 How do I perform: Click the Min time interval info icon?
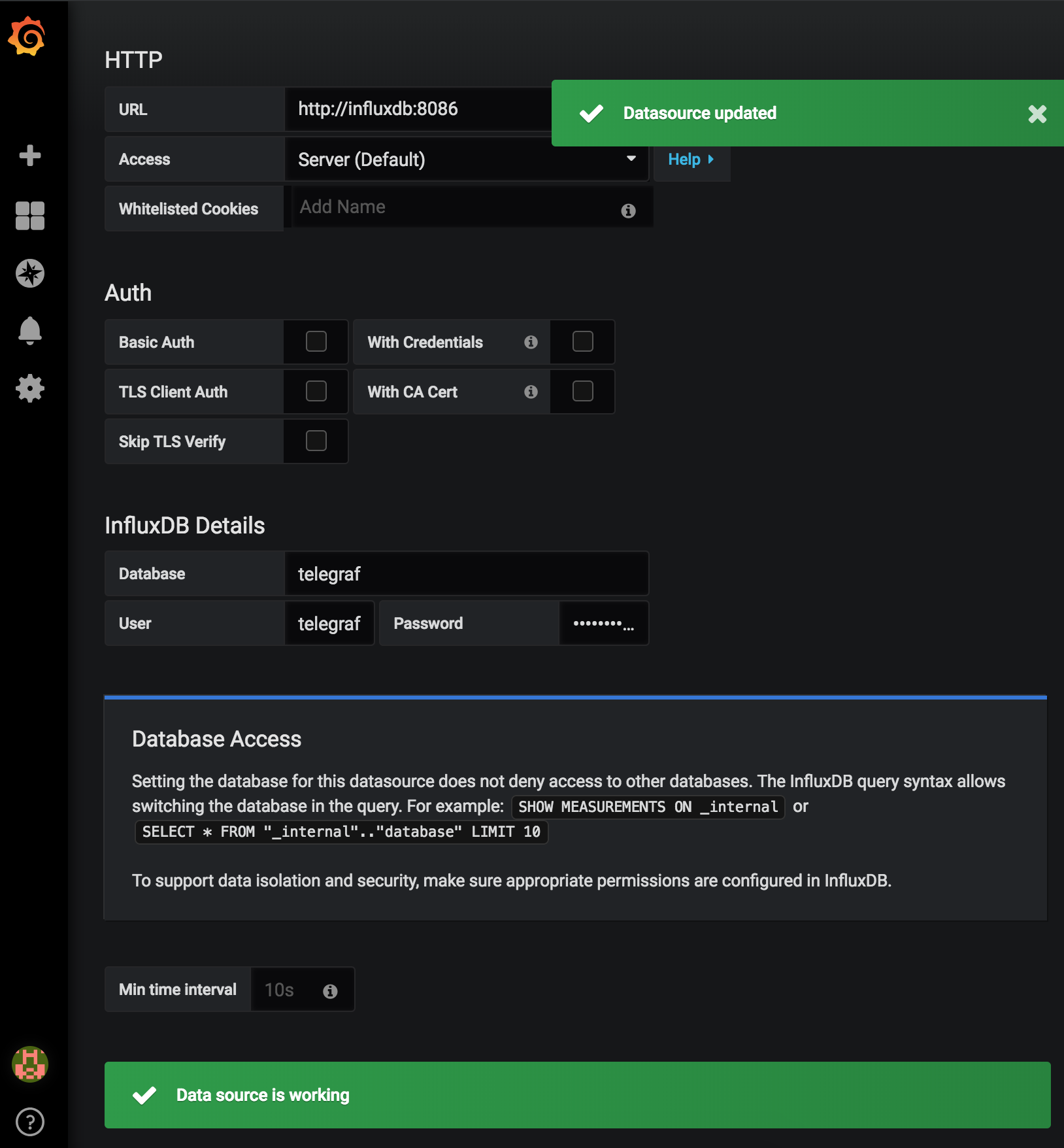(x=331, y=990)
